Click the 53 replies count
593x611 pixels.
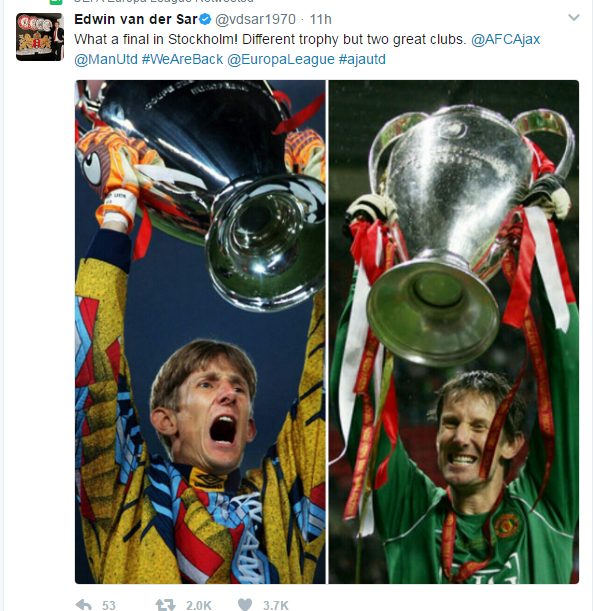click(109, 605)
